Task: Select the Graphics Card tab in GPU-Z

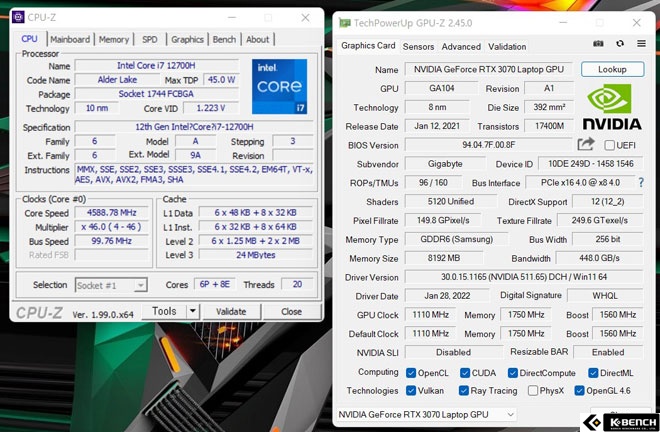Action: [368, 45]
